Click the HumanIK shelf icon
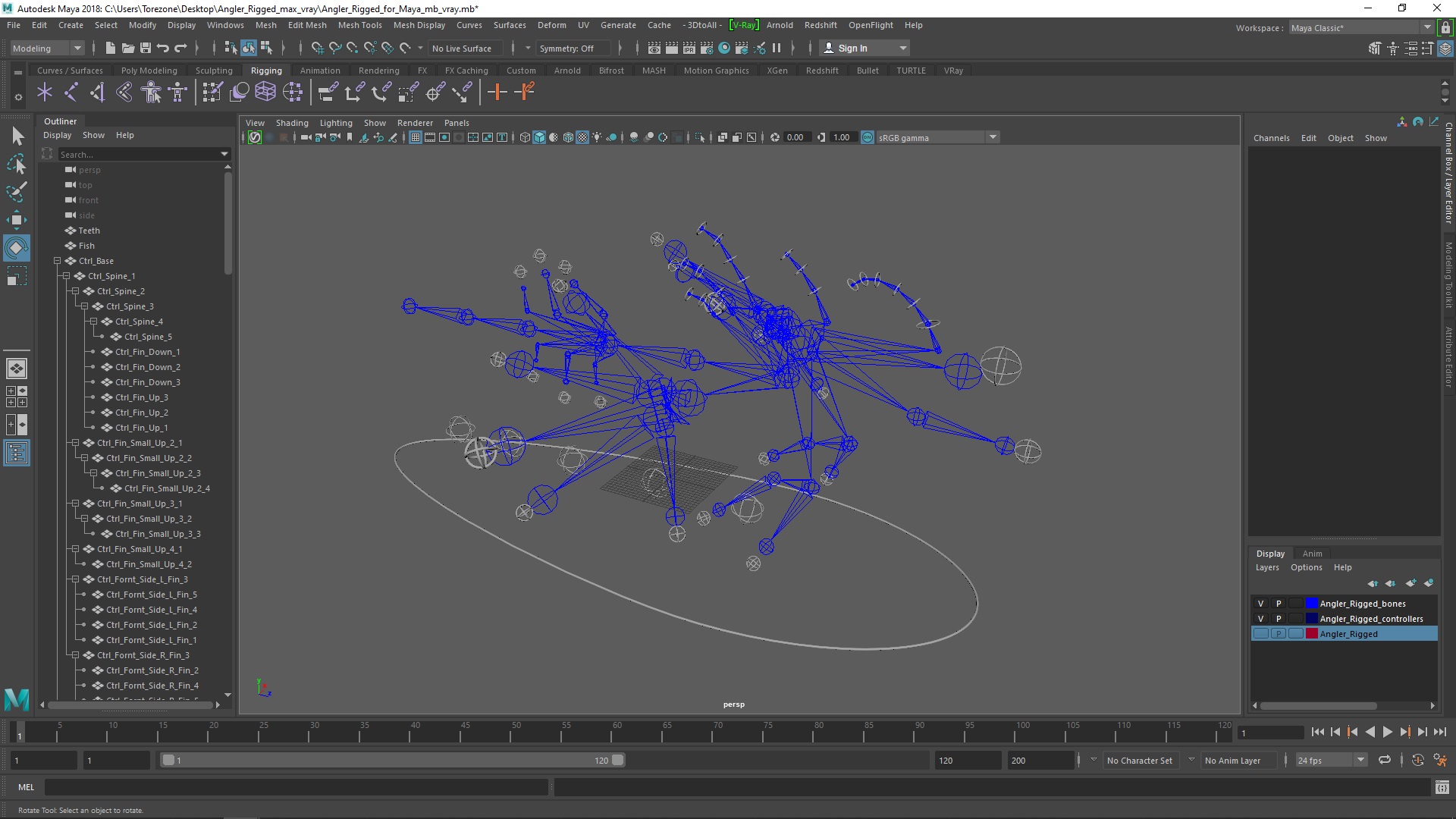The width and height of the screenshot is (1456, 819). pos(177,93)
